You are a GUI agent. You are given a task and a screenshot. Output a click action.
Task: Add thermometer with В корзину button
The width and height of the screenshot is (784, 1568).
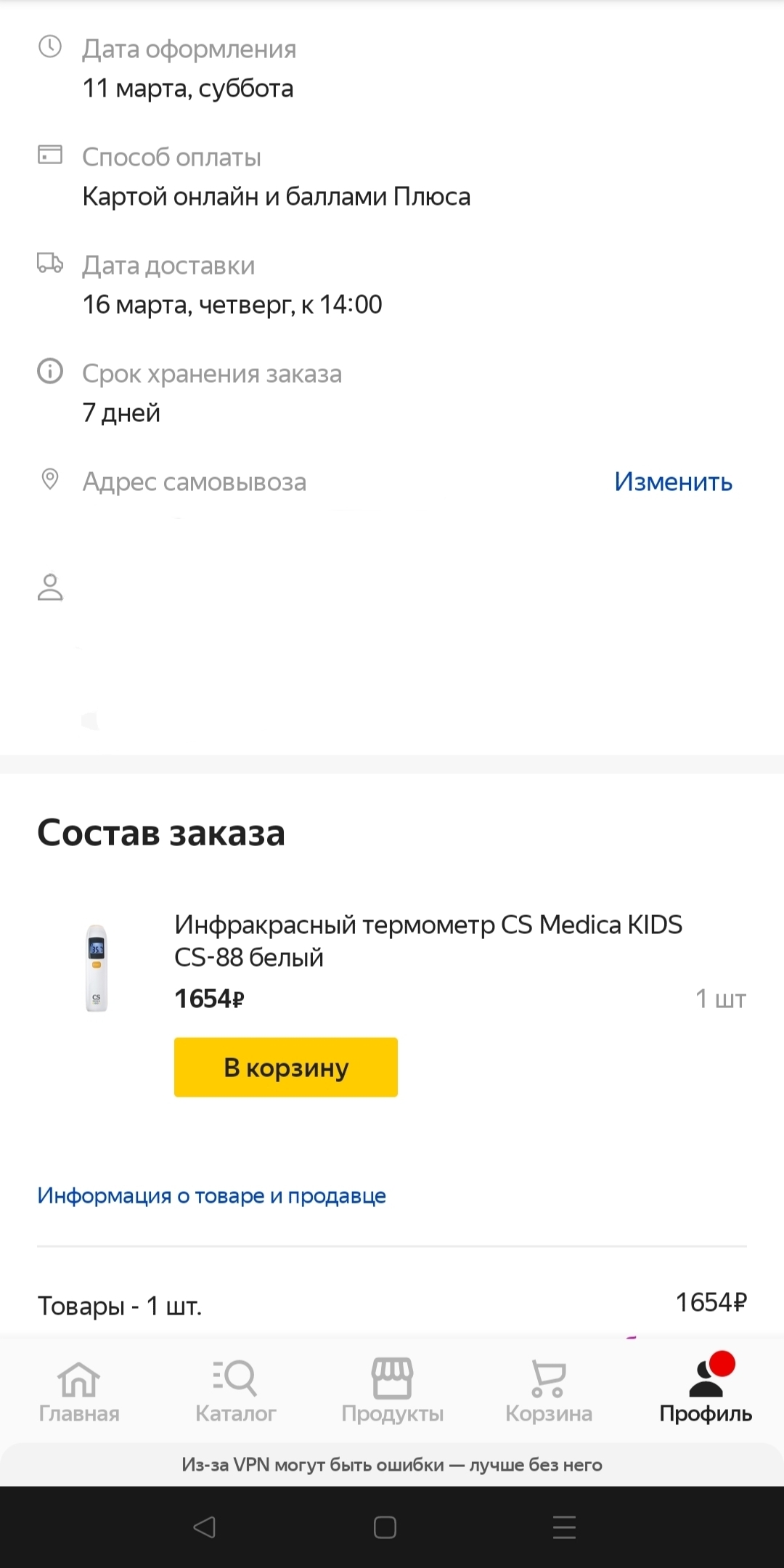[x=285, y=1067]
